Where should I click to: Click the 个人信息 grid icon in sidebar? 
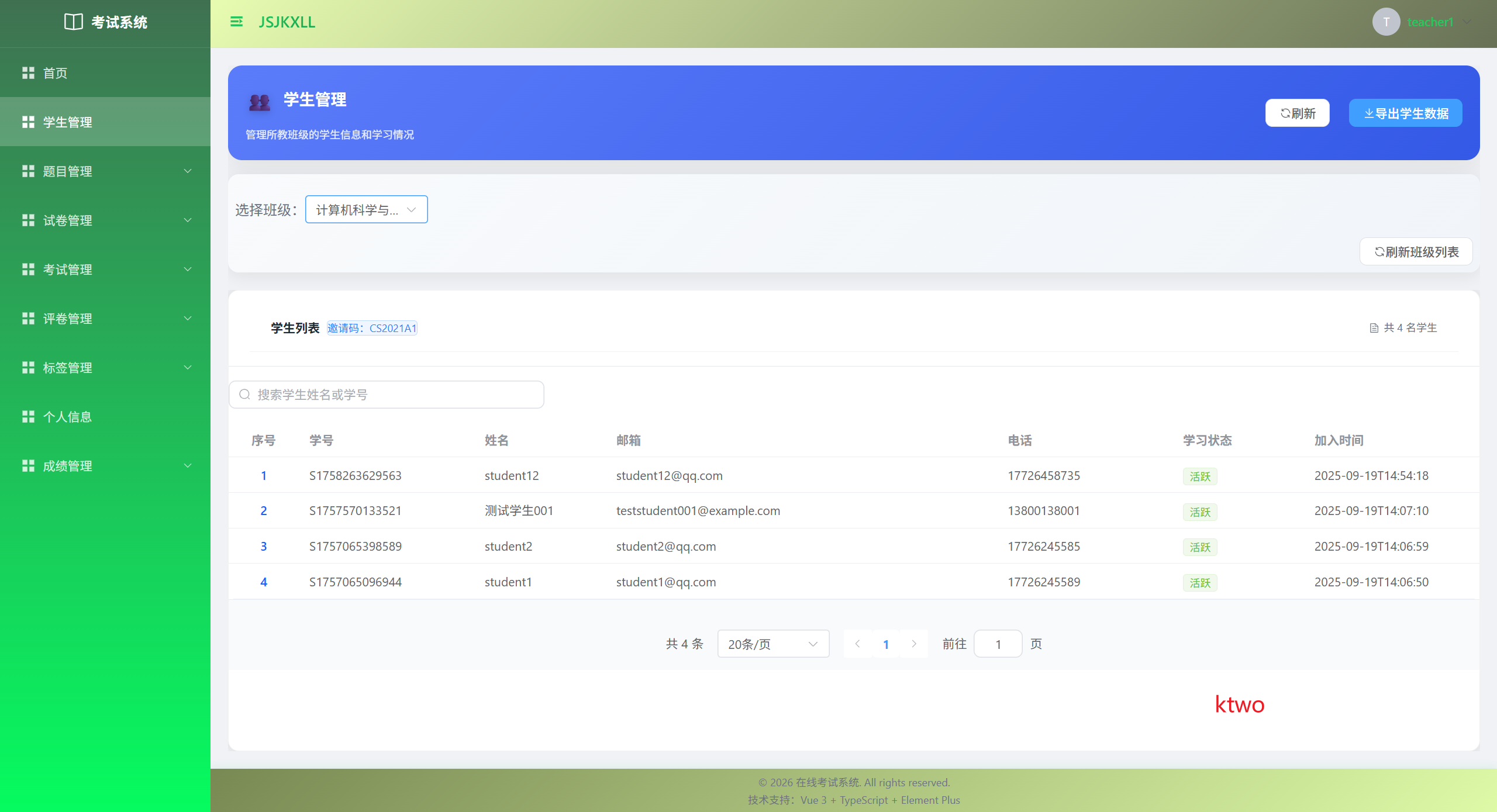pos(28,417)
